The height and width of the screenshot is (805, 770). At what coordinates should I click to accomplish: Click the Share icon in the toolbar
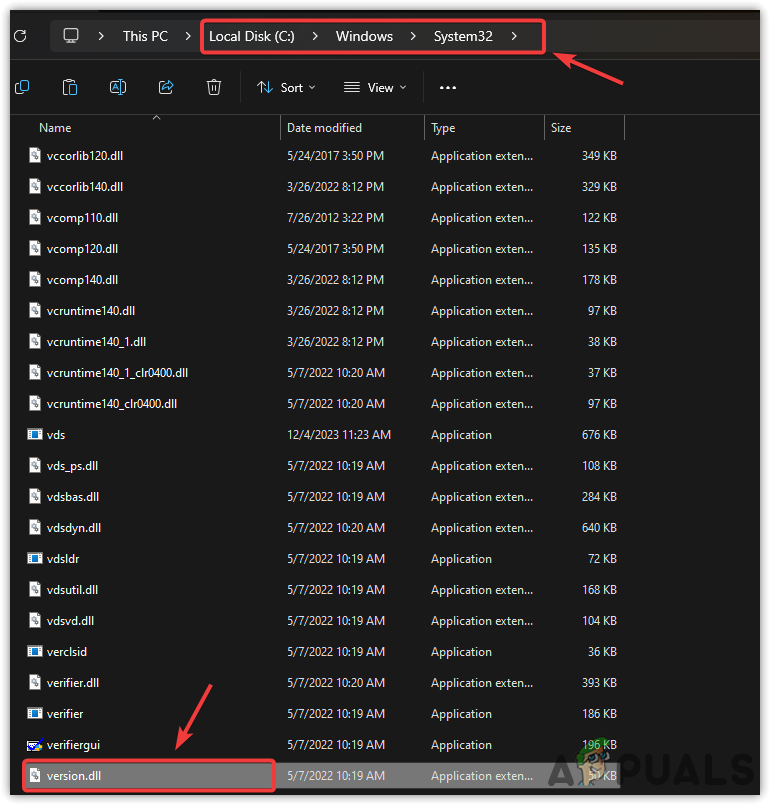[x=166, y=87]
